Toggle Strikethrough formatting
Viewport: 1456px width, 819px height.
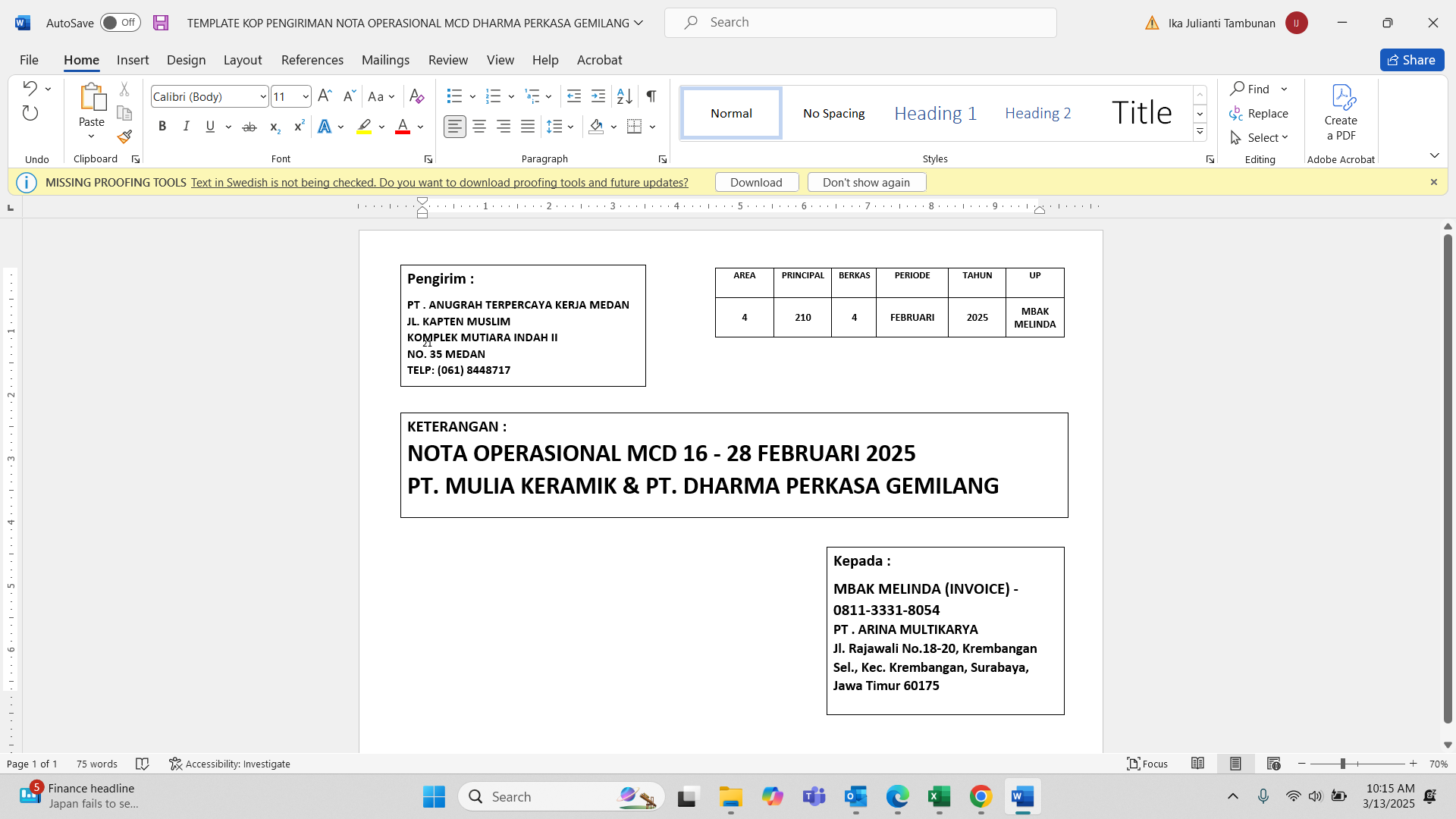point(249,127)
